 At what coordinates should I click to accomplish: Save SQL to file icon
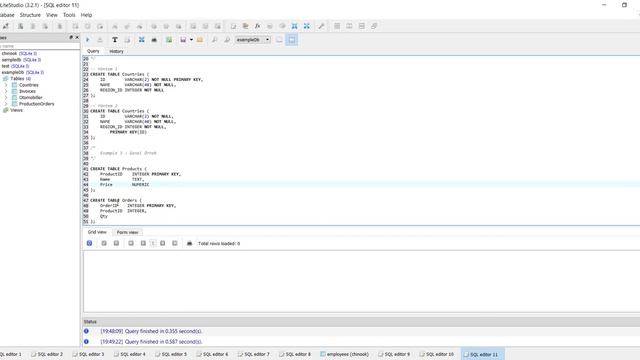[183, 40]
